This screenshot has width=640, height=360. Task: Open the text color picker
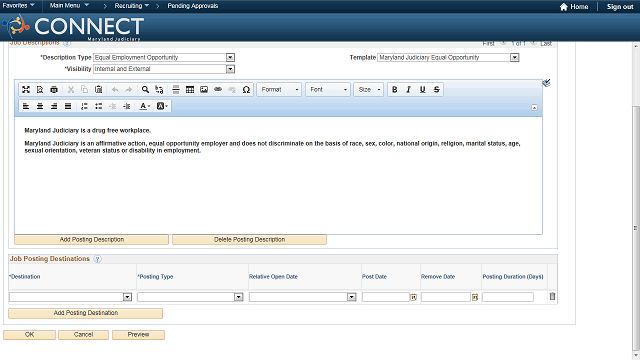pos(144,106)
